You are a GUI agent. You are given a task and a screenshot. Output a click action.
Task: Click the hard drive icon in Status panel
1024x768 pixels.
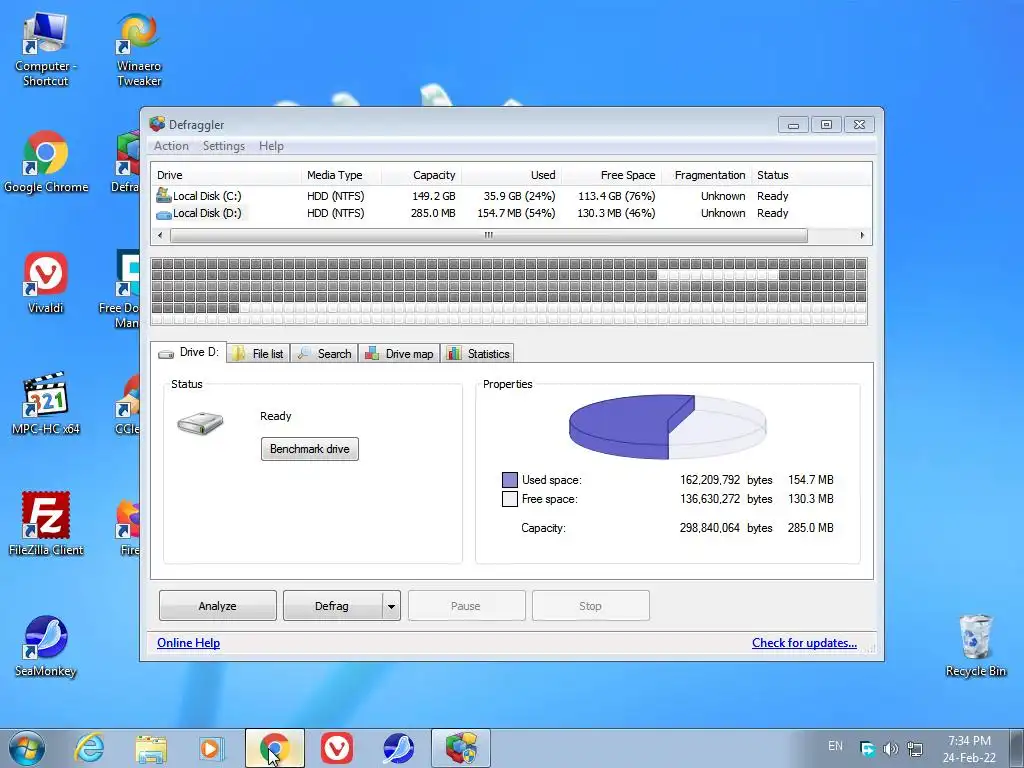200,423
